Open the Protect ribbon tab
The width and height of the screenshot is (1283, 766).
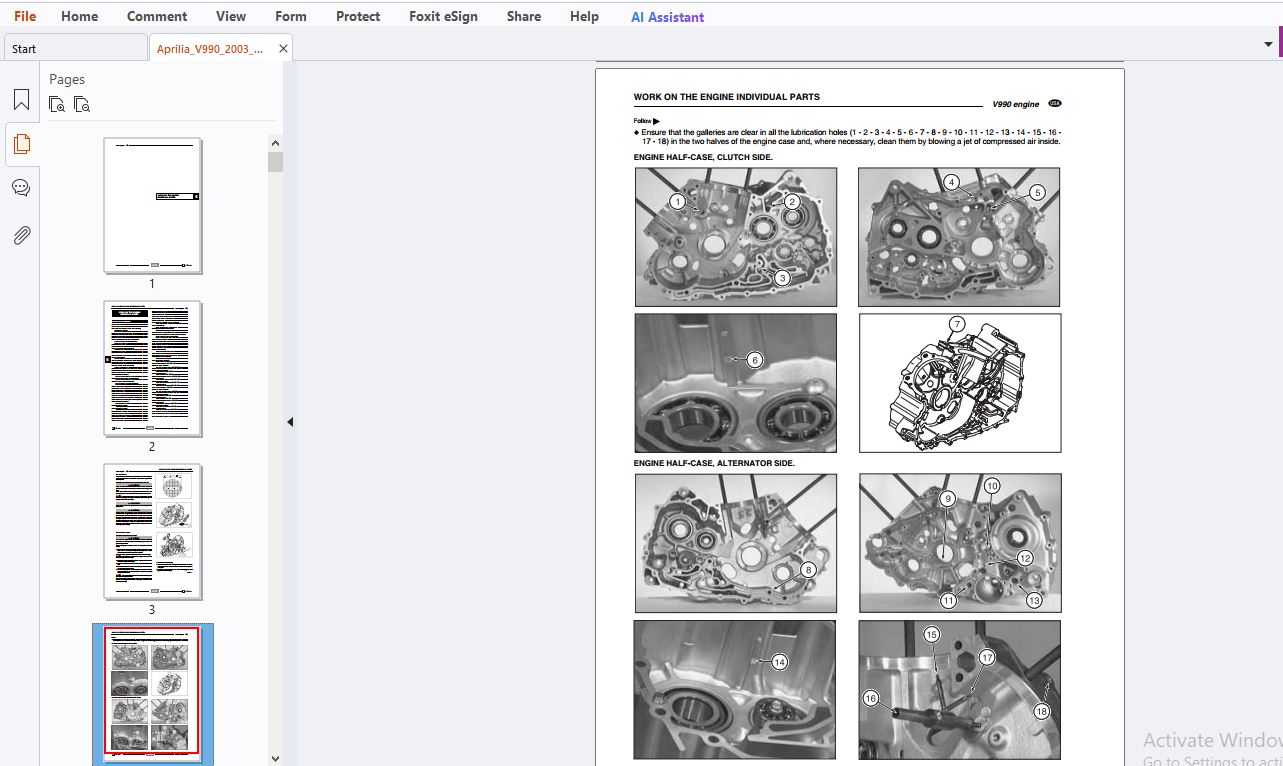358,16
